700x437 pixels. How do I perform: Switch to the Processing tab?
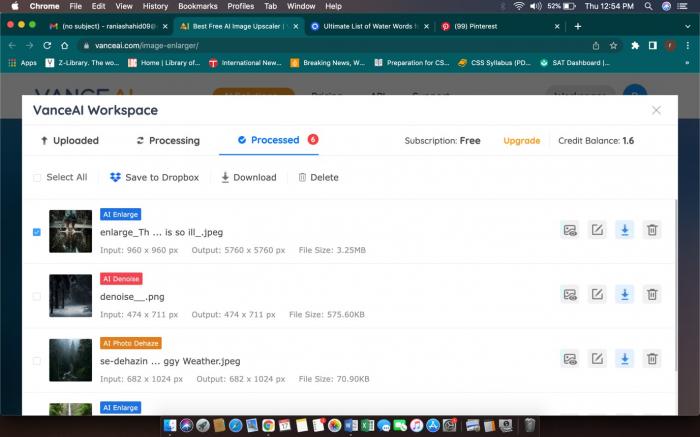click(x=168, y=141)
